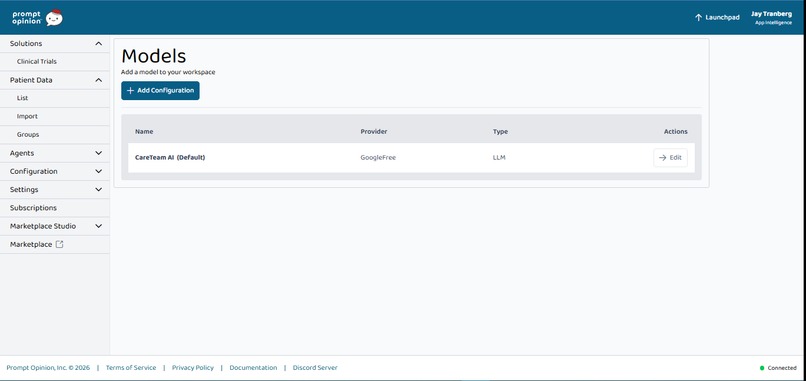Expand the Settings section chevron
This screenshot has width=806, height=381.
[99, 190]
